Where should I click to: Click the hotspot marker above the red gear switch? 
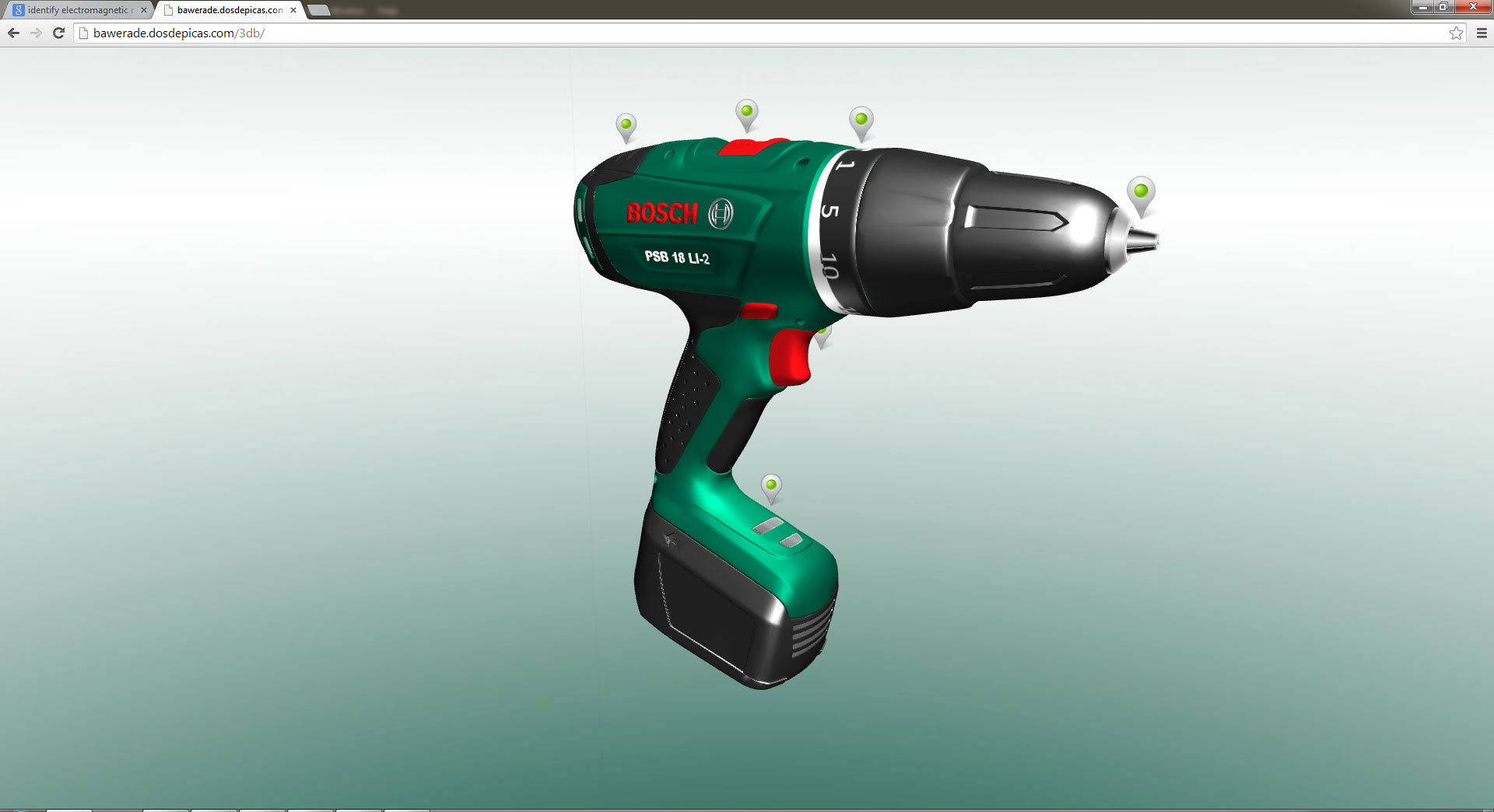[746, 114]
